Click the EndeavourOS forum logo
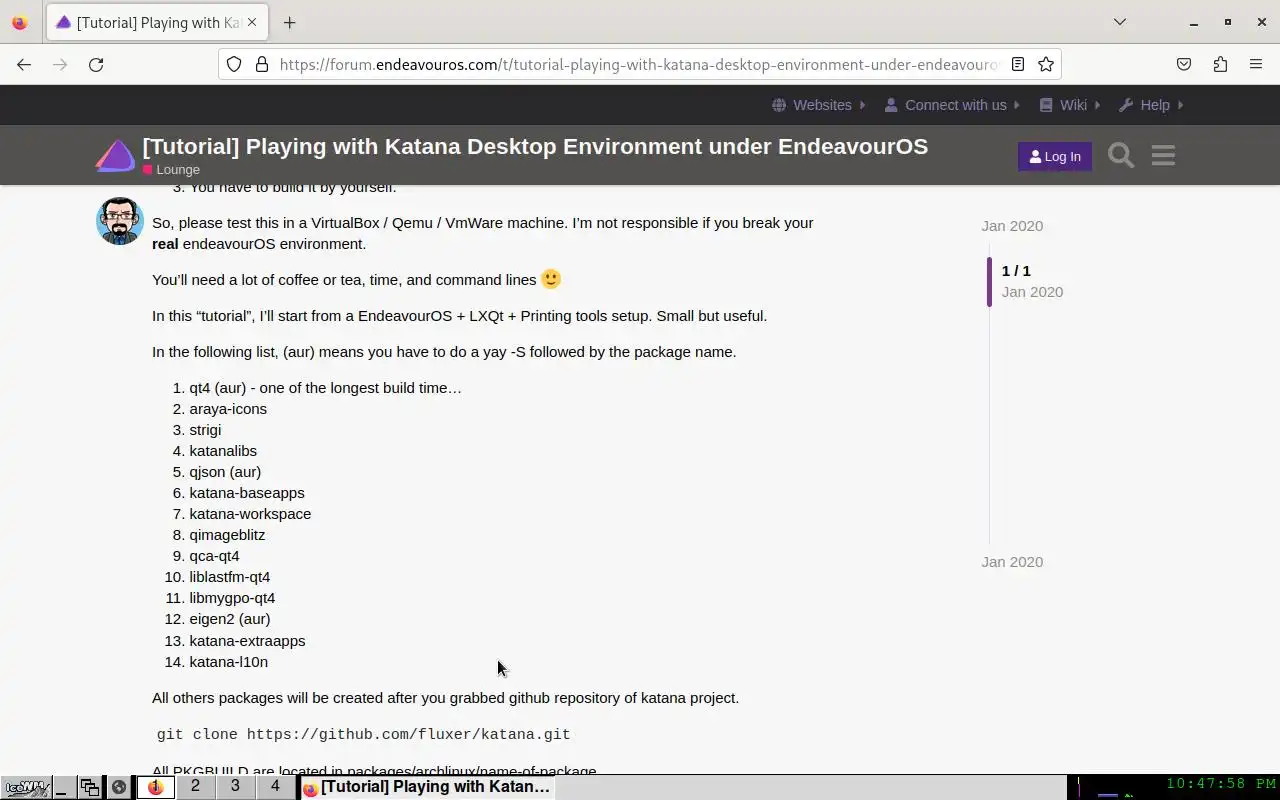The image size is (1280, 800). (x=115, y=155)
